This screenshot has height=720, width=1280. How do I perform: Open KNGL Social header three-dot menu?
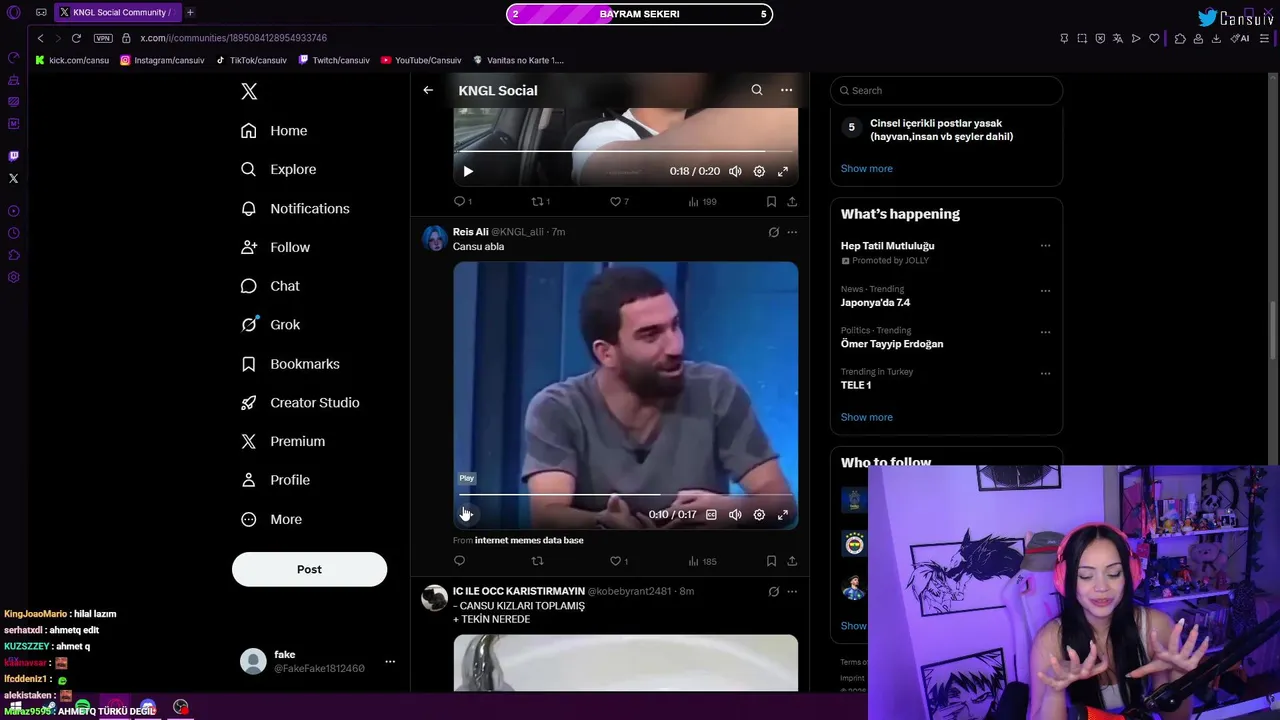[786, 90]
